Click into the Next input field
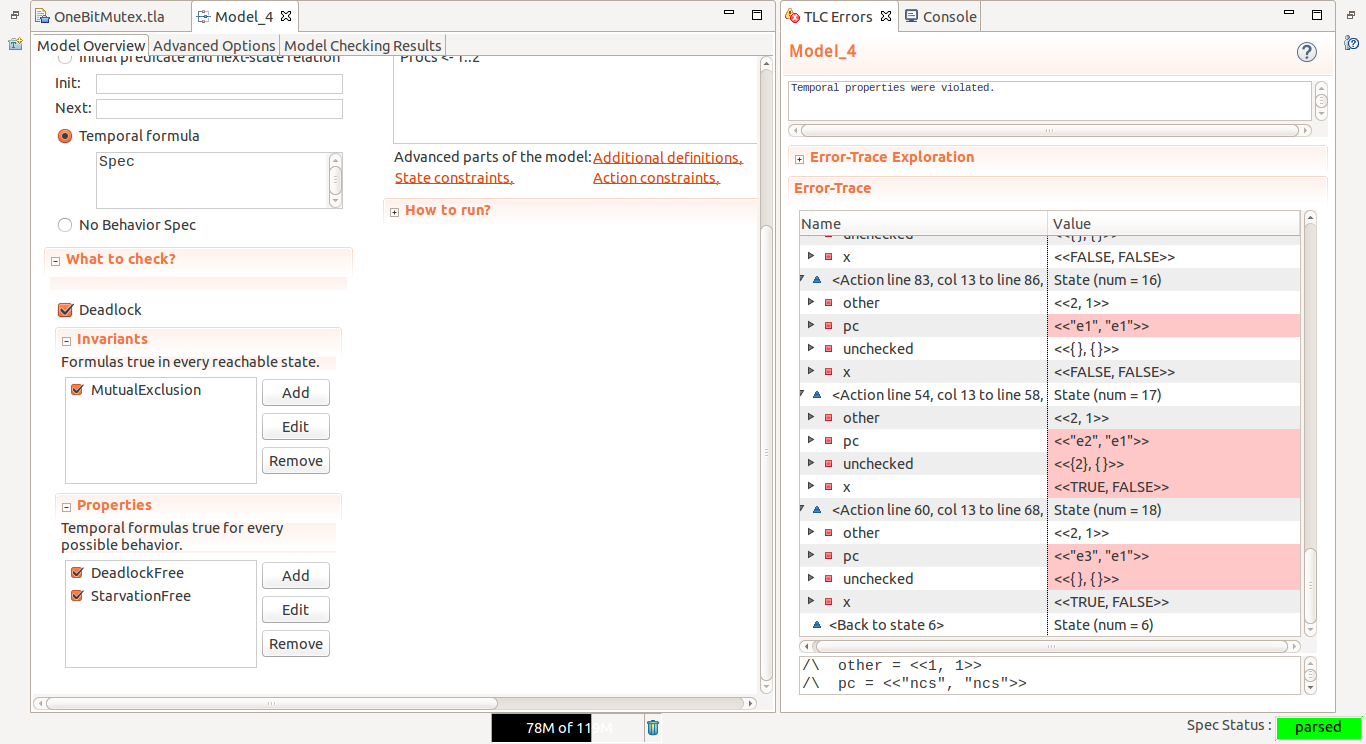 click(x=219, y=108)
